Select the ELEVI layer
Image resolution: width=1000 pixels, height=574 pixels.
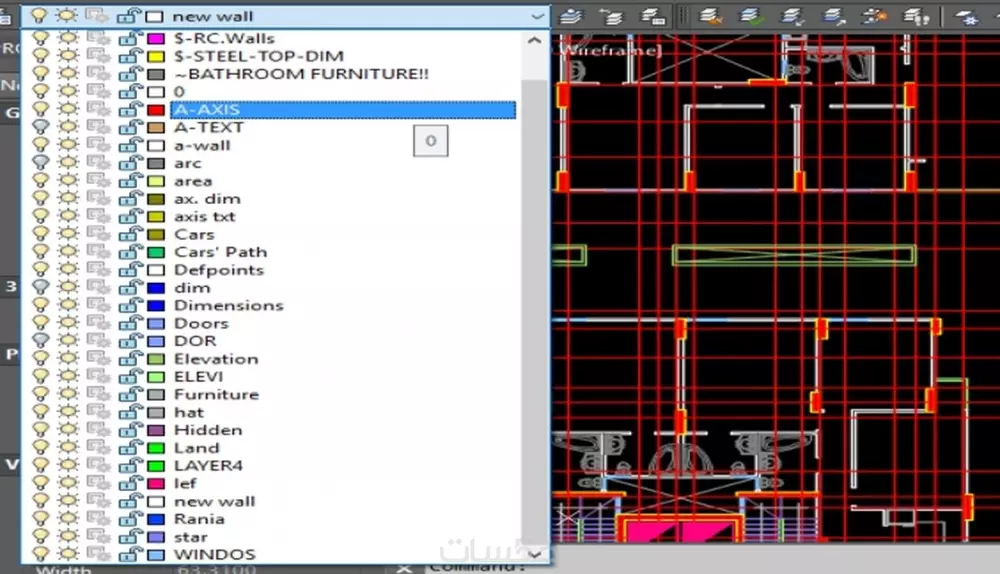pyautogui.click(x=199, y=376)
